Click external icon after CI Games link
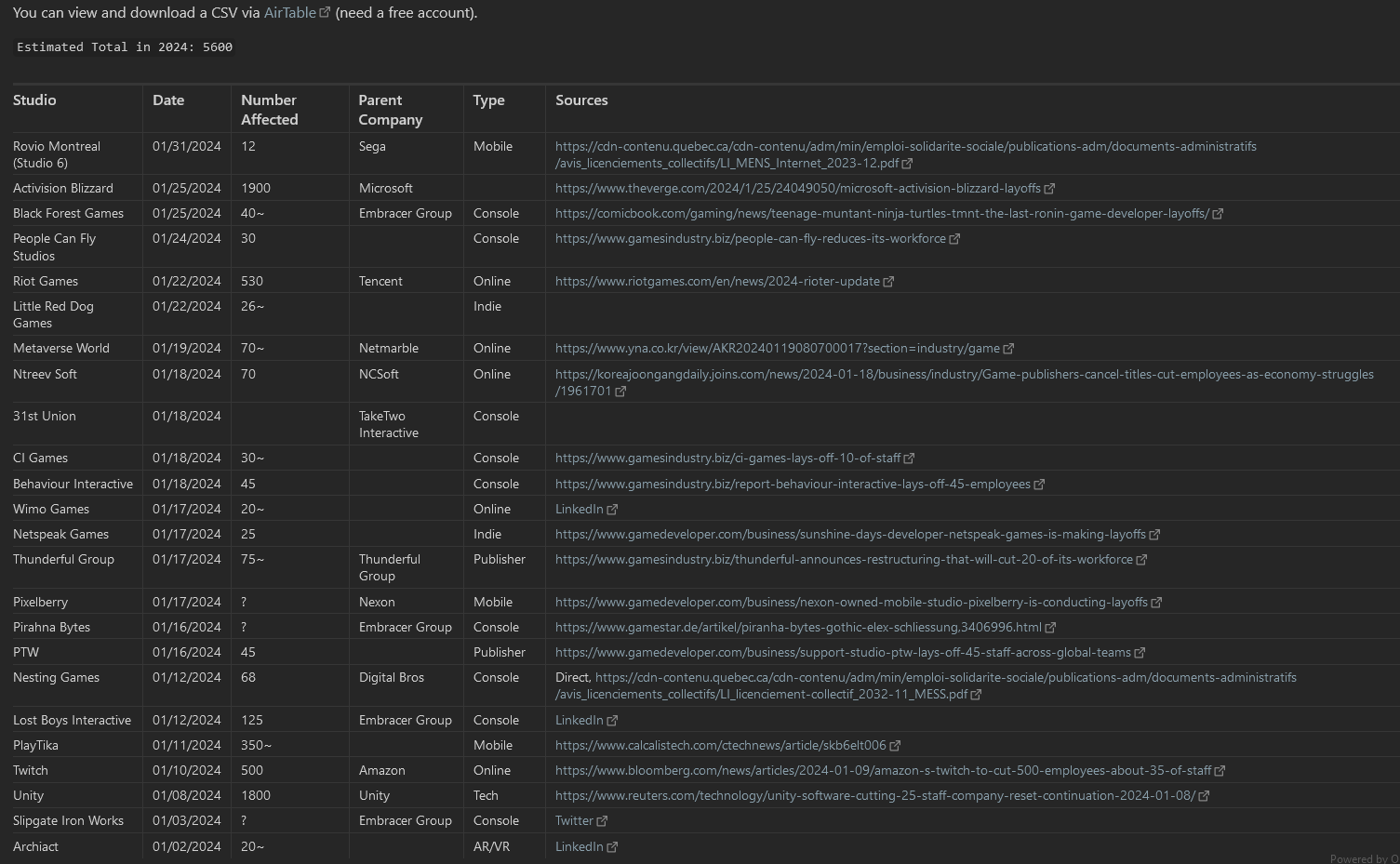 coord(909,459)
